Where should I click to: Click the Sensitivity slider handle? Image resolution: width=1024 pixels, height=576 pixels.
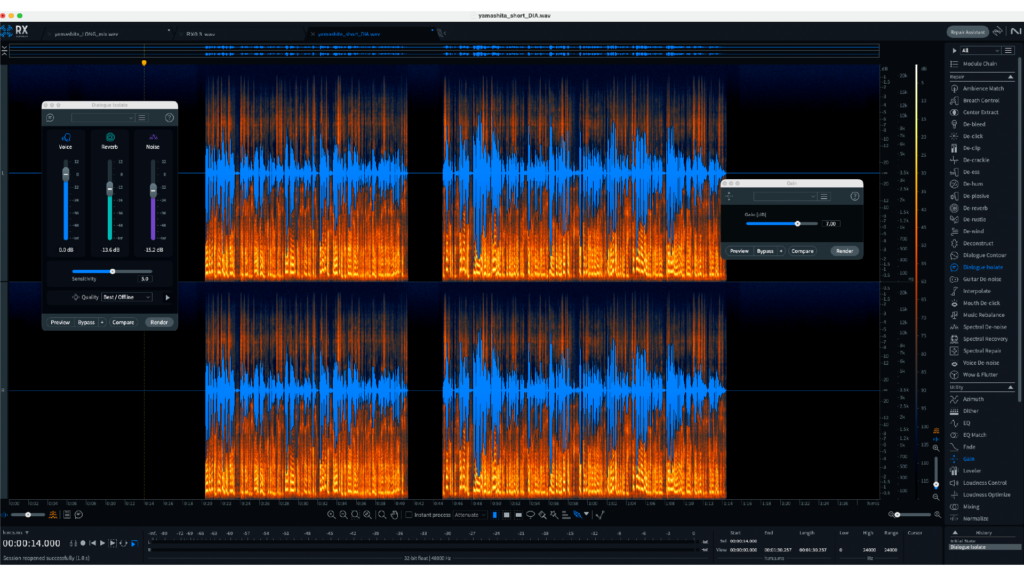112,271
